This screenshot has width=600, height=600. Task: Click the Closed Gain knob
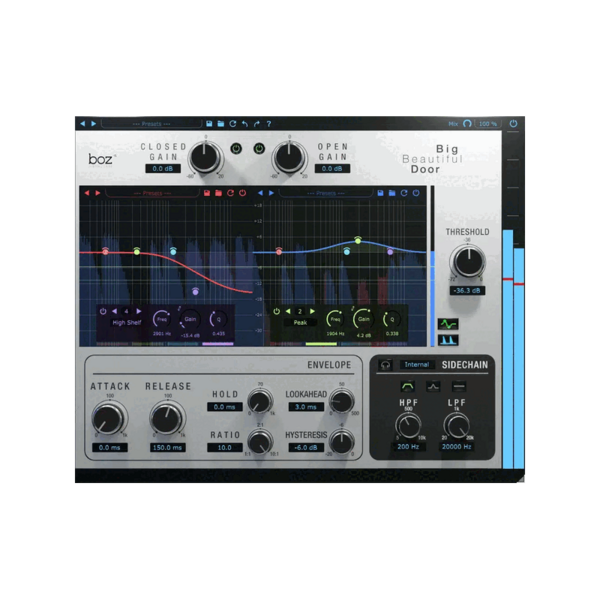click(205, 157)
